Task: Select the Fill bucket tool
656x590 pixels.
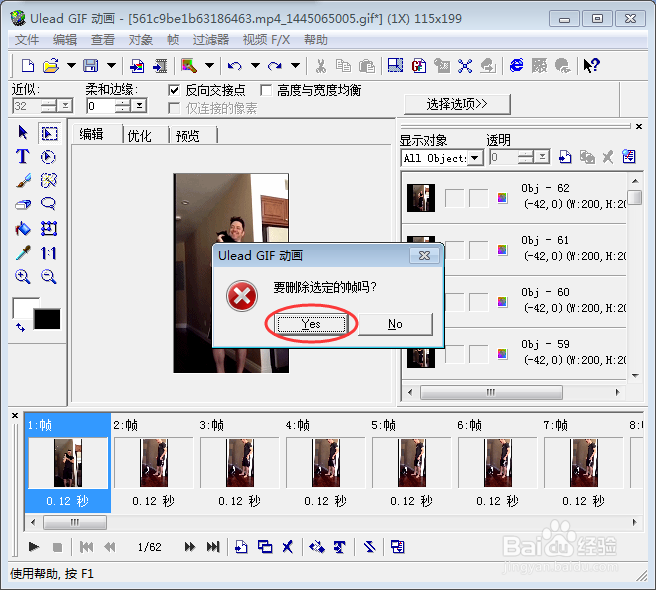Action: pos(23,228)
